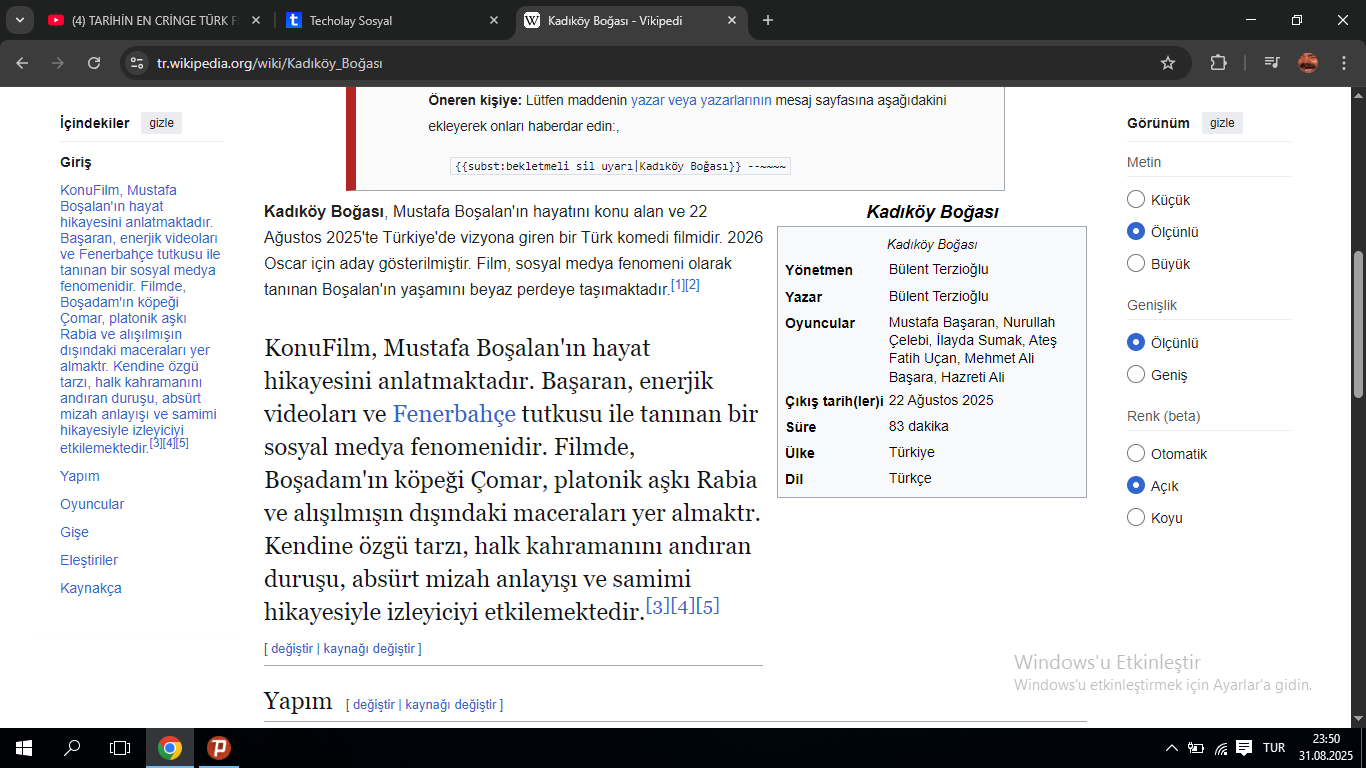Reload the Wikipedia page
Screen dimensions: 1366x768
click(x=94, y=63)
